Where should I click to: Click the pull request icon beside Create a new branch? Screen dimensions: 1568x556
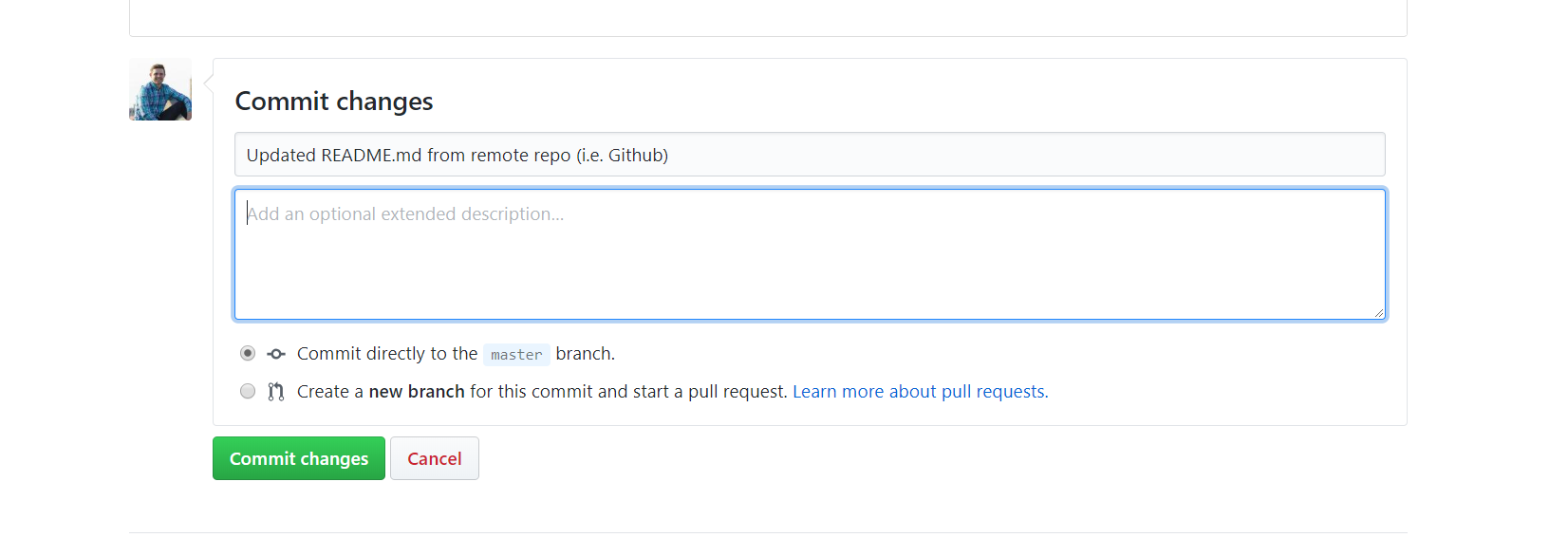[x=276, y=392]
